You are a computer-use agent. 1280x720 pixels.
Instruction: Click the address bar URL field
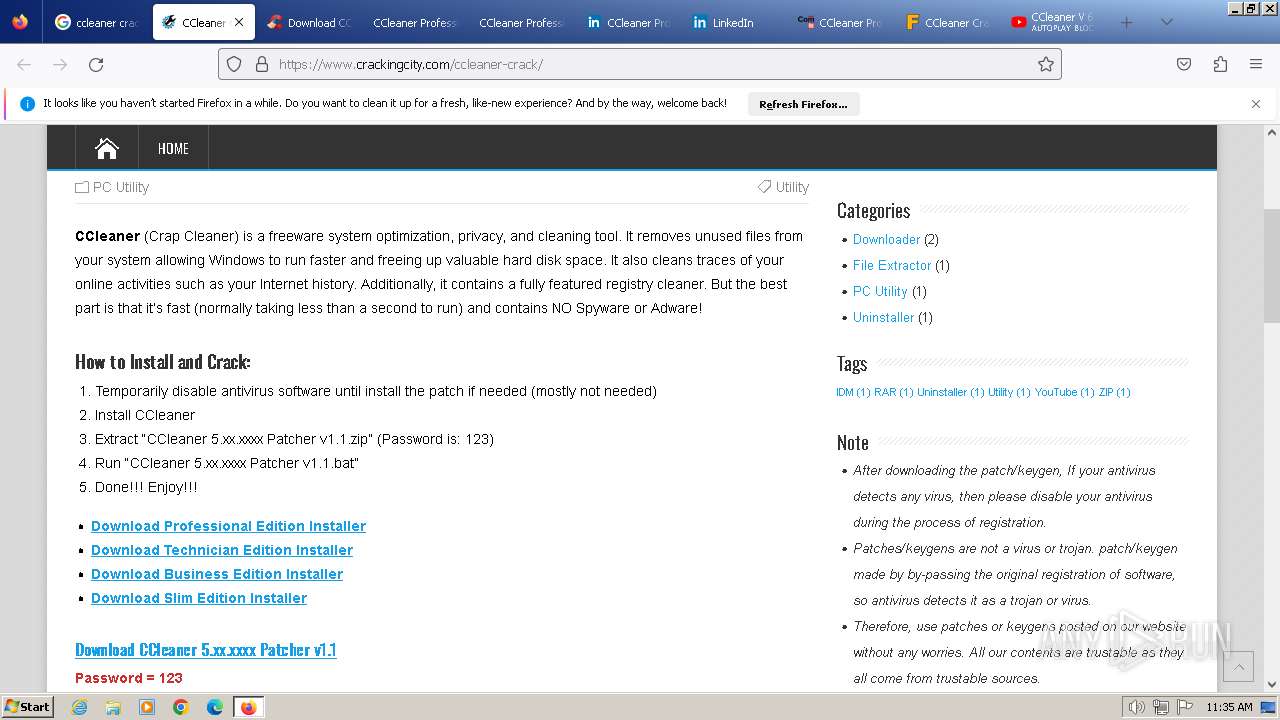(x=640, y=64)
